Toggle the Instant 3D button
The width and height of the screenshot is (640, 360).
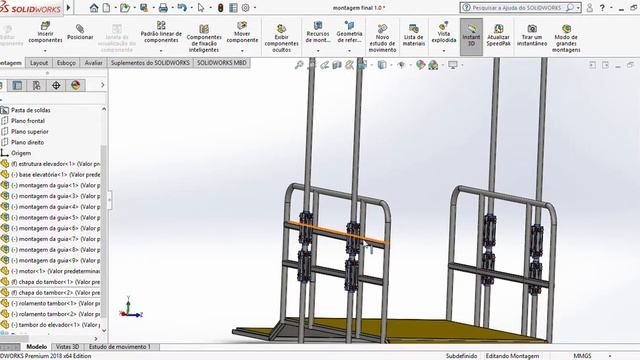tap(471, 37)
